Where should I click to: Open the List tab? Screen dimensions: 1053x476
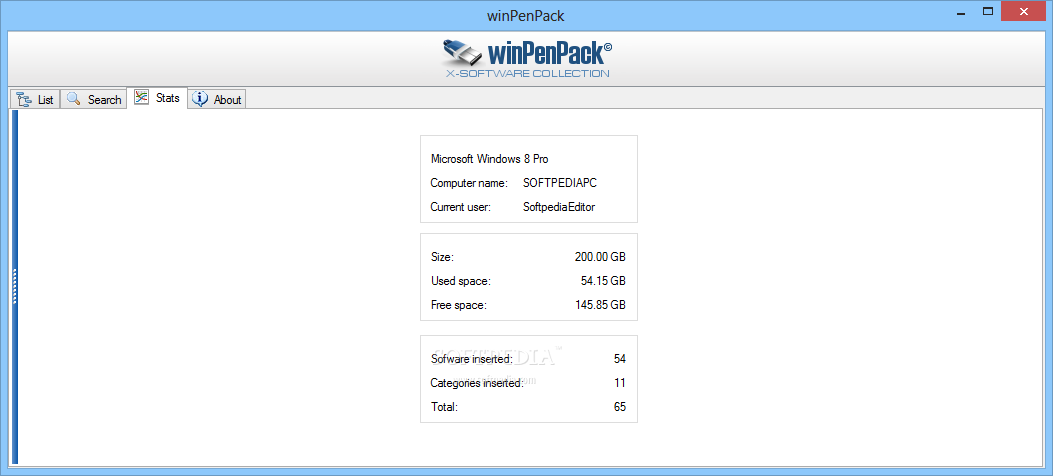click(x=36, y=99)
